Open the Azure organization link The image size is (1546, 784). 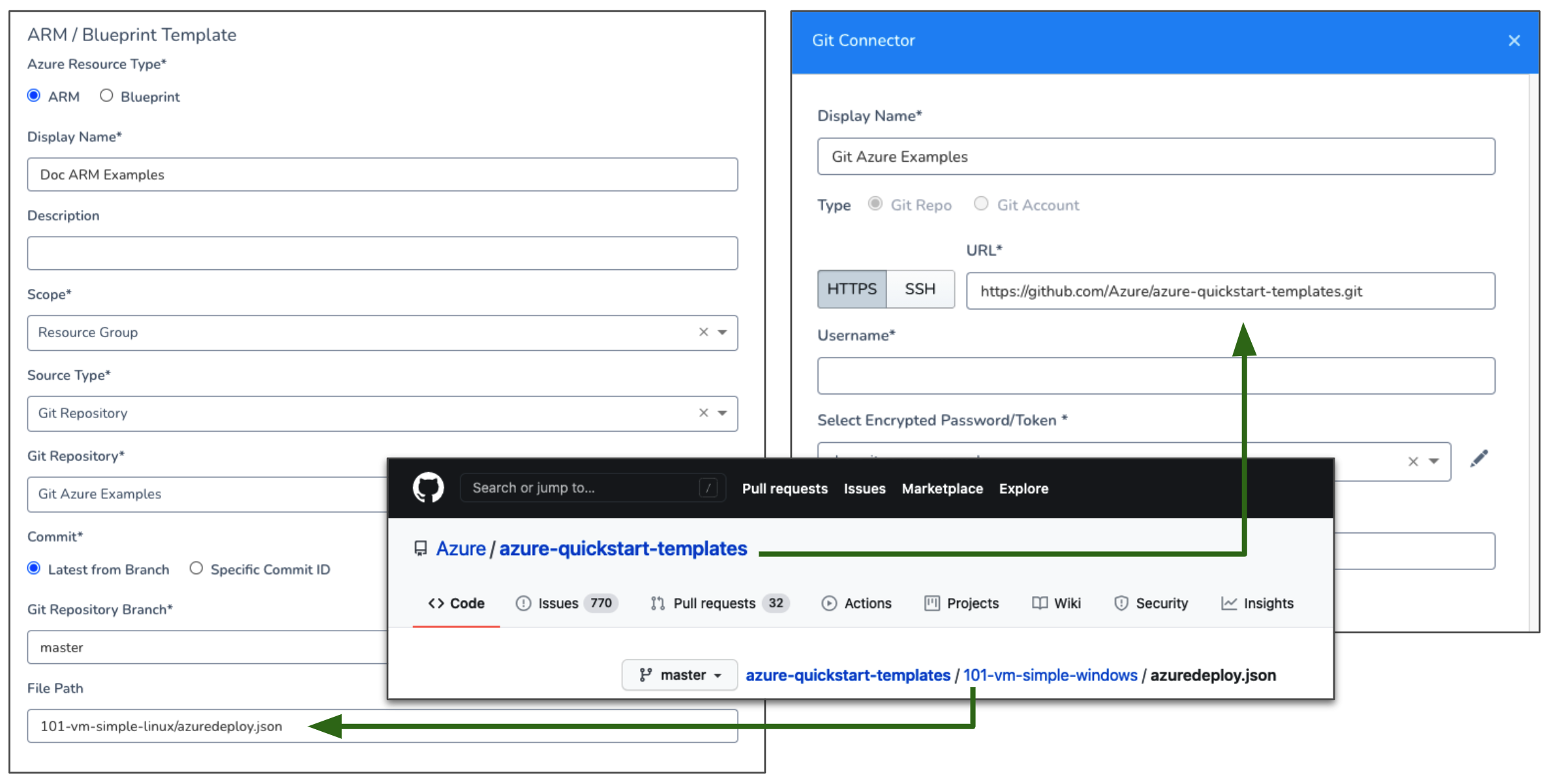pyautogui.click(x=461, y=549)
